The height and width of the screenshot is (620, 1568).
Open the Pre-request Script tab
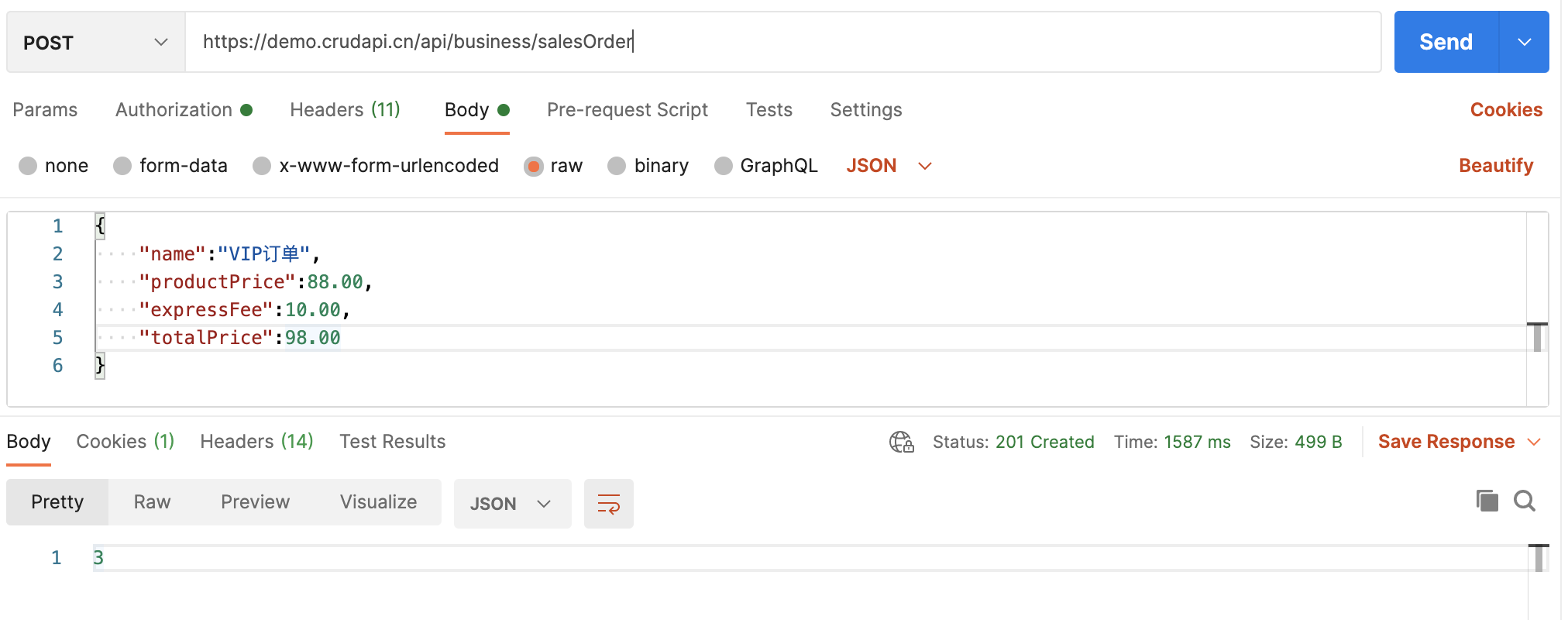click(x=627, y=110)
